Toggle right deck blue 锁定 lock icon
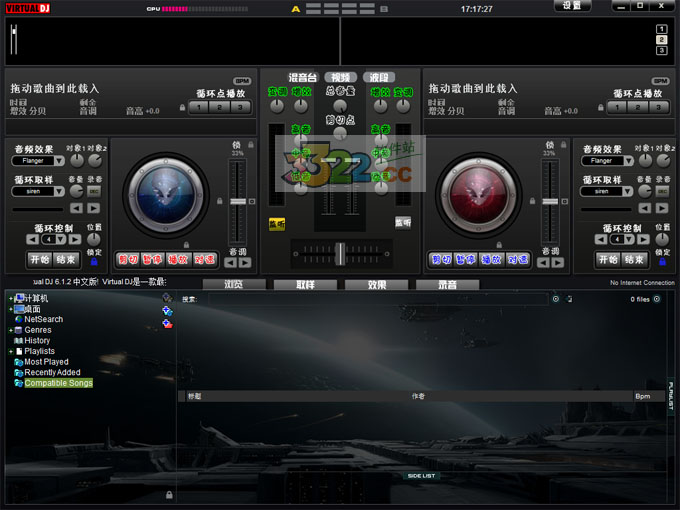 point(662,262)
